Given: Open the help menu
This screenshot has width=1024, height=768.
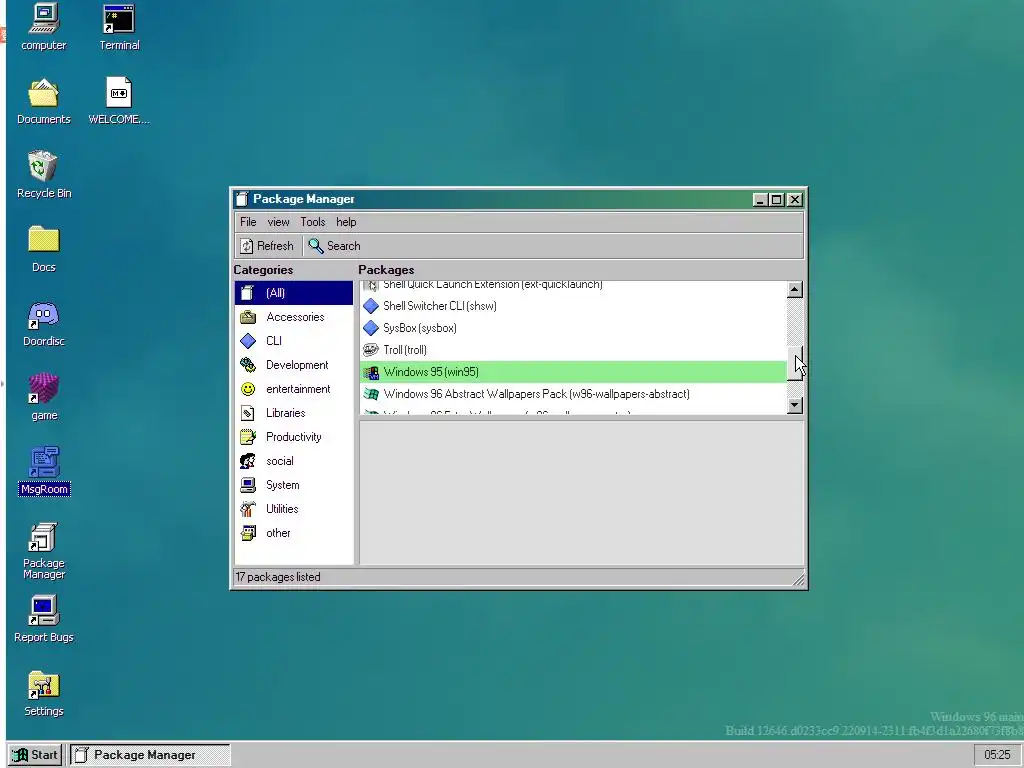Looking at the screenshot, I should tap(346, 222).
